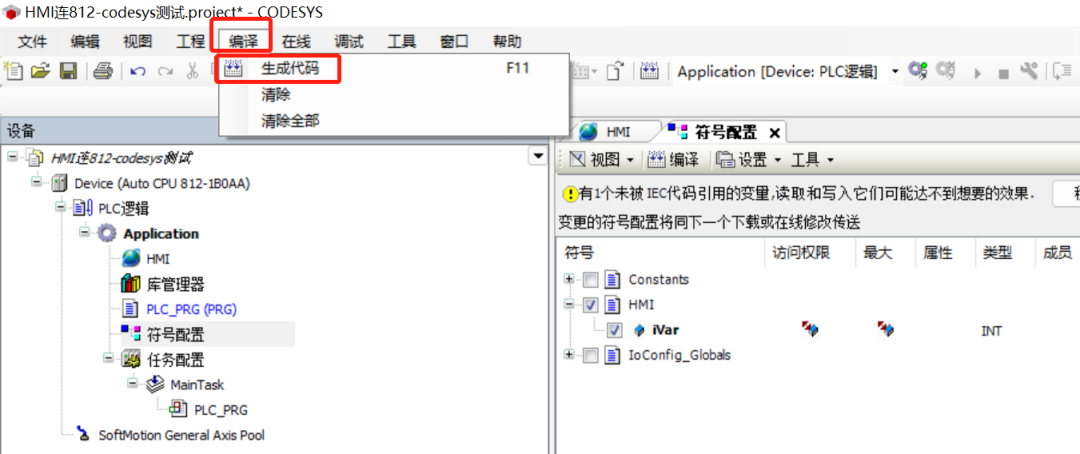Click the Stop square toolbar icon
Image resolution: width=1080 pixels, height=454 pixels.
pos(1004,73)
